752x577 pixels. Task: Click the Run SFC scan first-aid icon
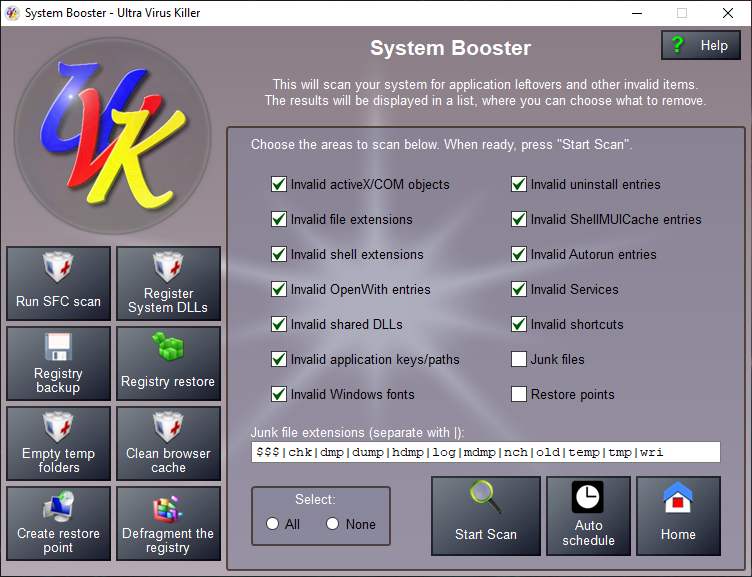58,266
